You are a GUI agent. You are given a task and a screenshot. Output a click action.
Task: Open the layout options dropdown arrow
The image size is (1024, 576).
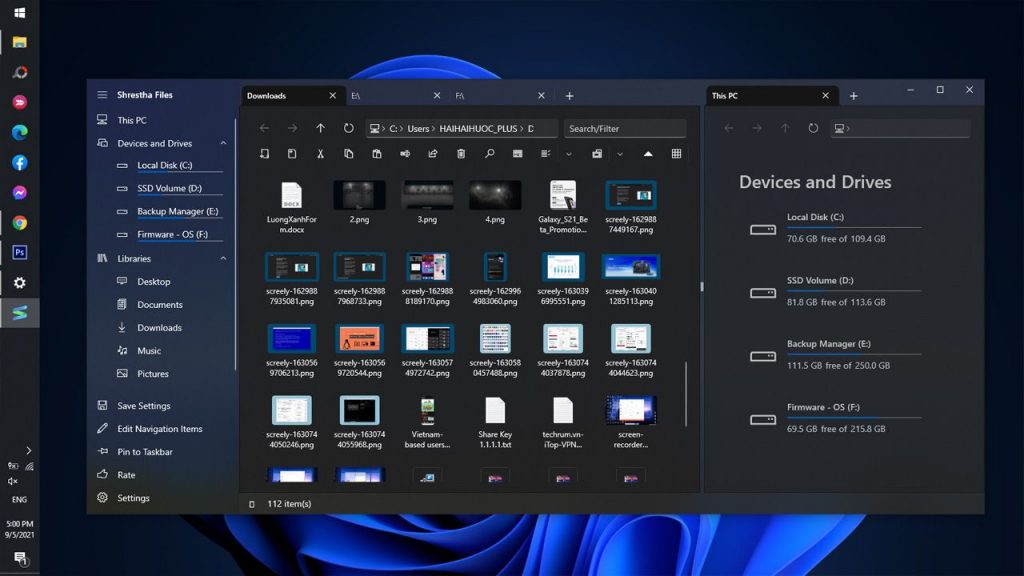point(620,154)
